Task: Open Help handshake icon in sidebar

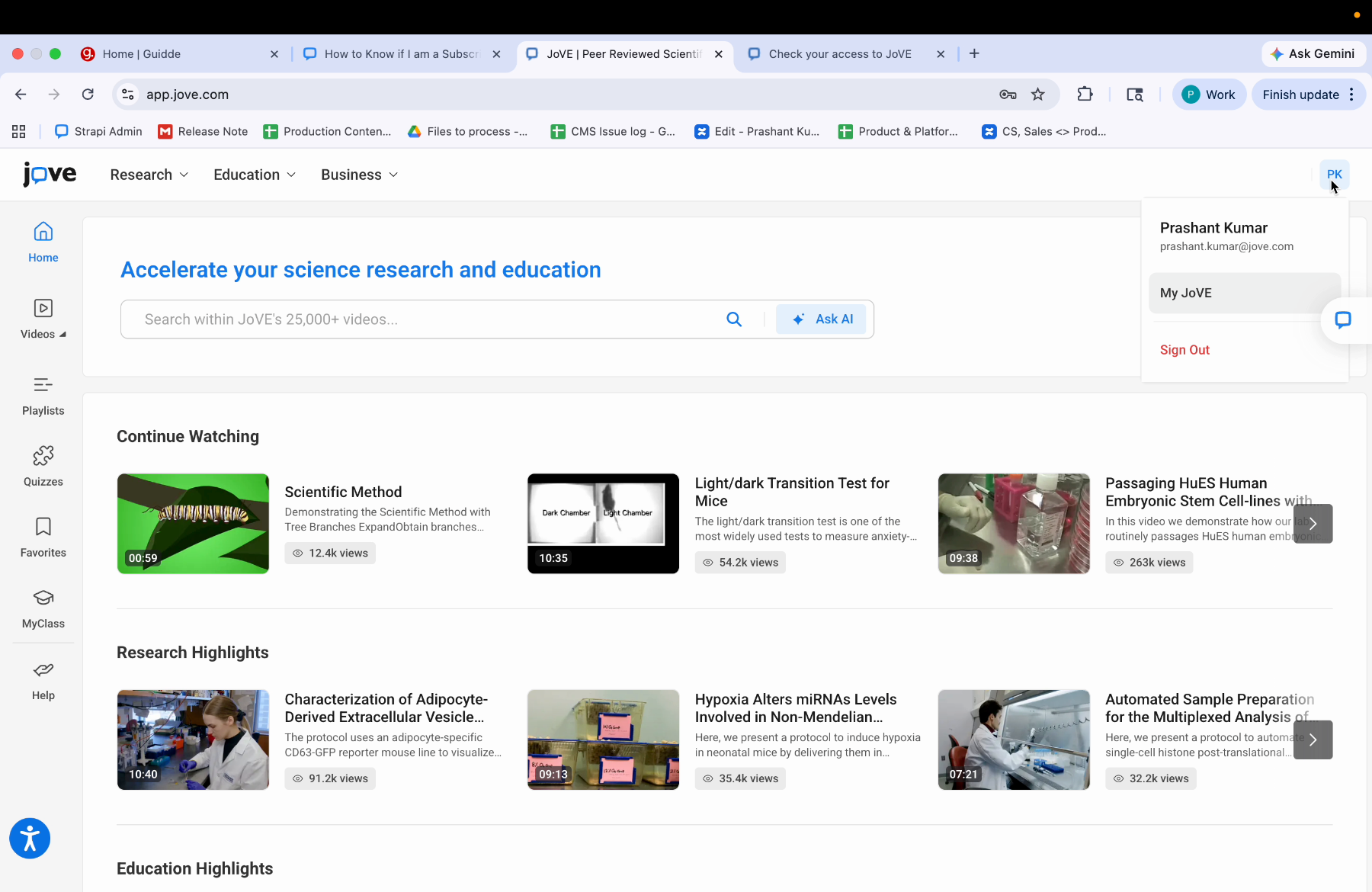Action: (43, 670)
